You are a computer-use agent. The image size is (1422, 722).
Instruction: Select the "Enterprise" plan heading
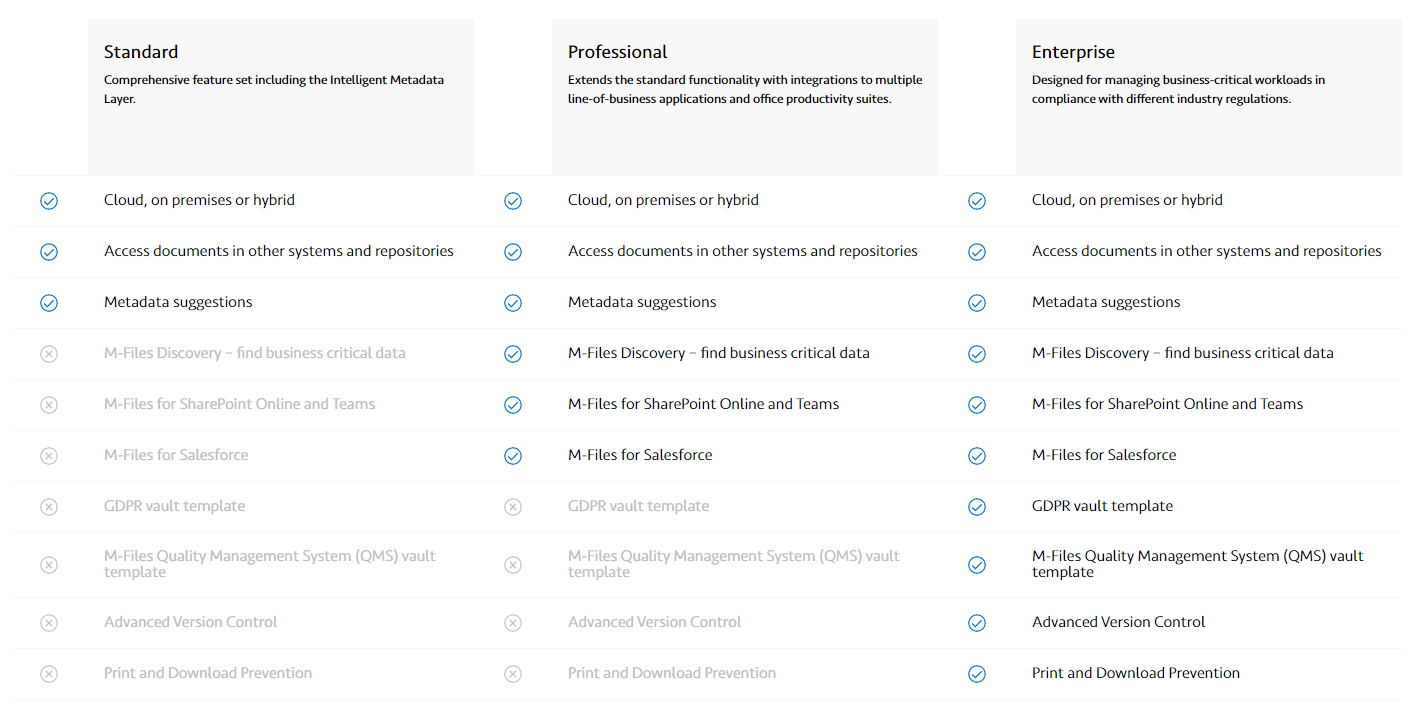(1073, 52)
